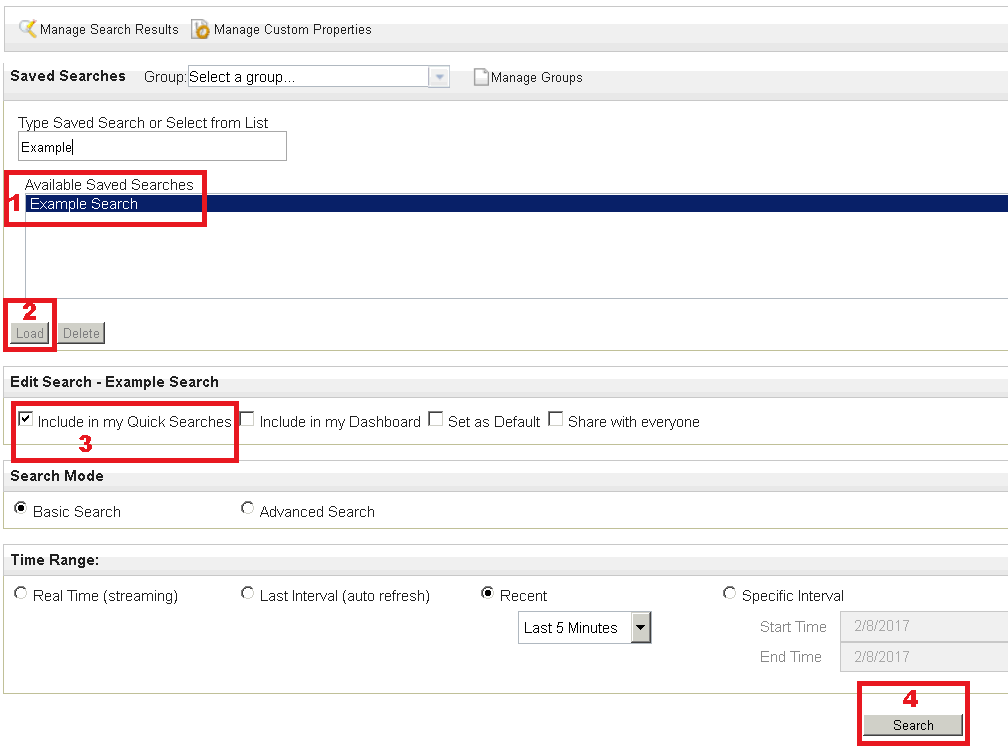The image size is (1008, 751).
Task: Click the End Time date field
Action: point(924,656)
